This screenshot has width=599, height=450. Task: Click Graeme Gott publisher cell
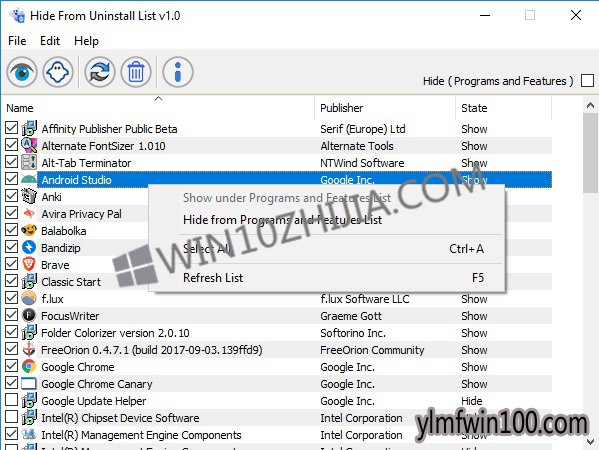pos(351,316)
